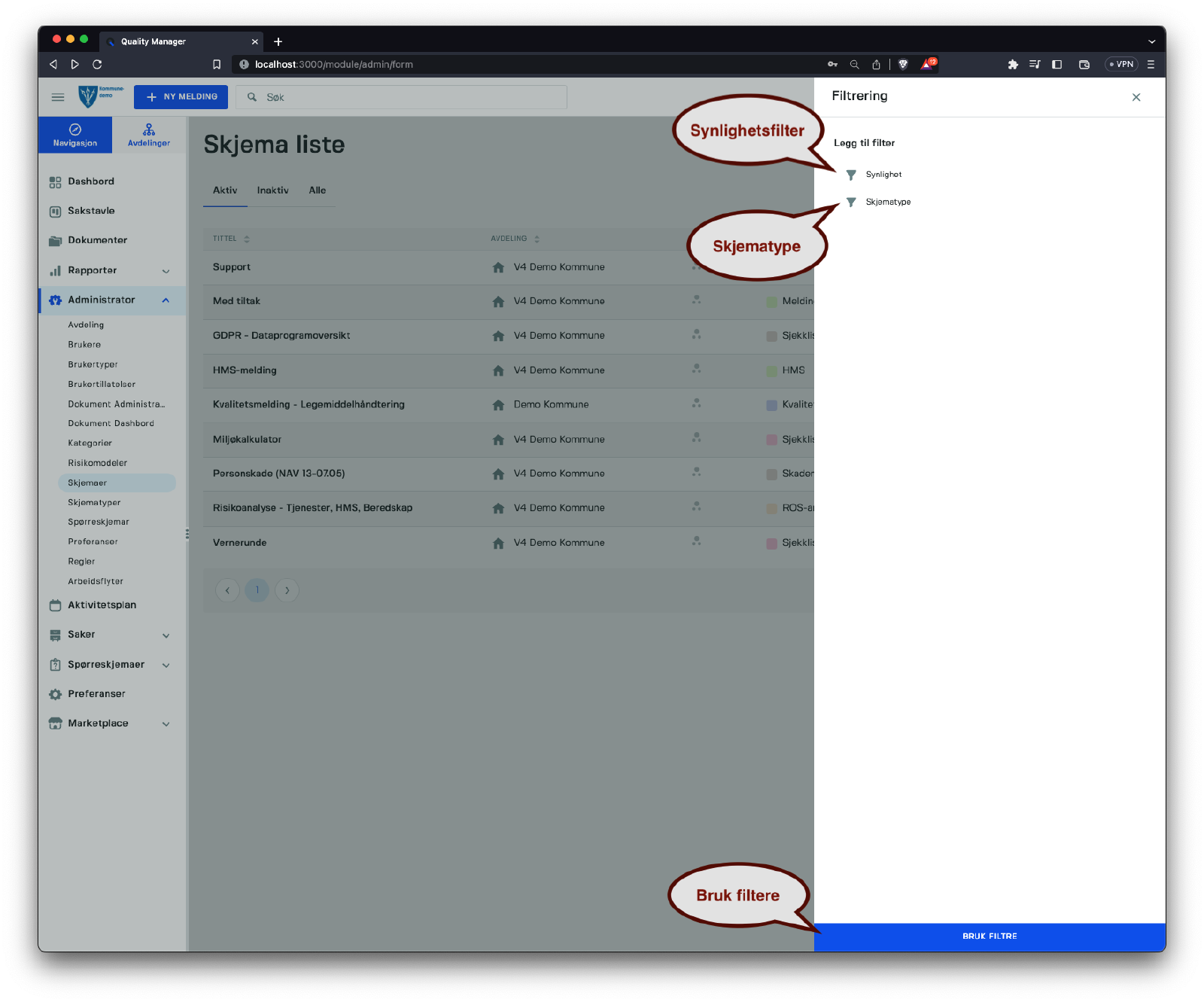This screenshot has width=1204, height=1002.
Task: Bookmark this page in the address bar
Action: [x=217, y=65]
